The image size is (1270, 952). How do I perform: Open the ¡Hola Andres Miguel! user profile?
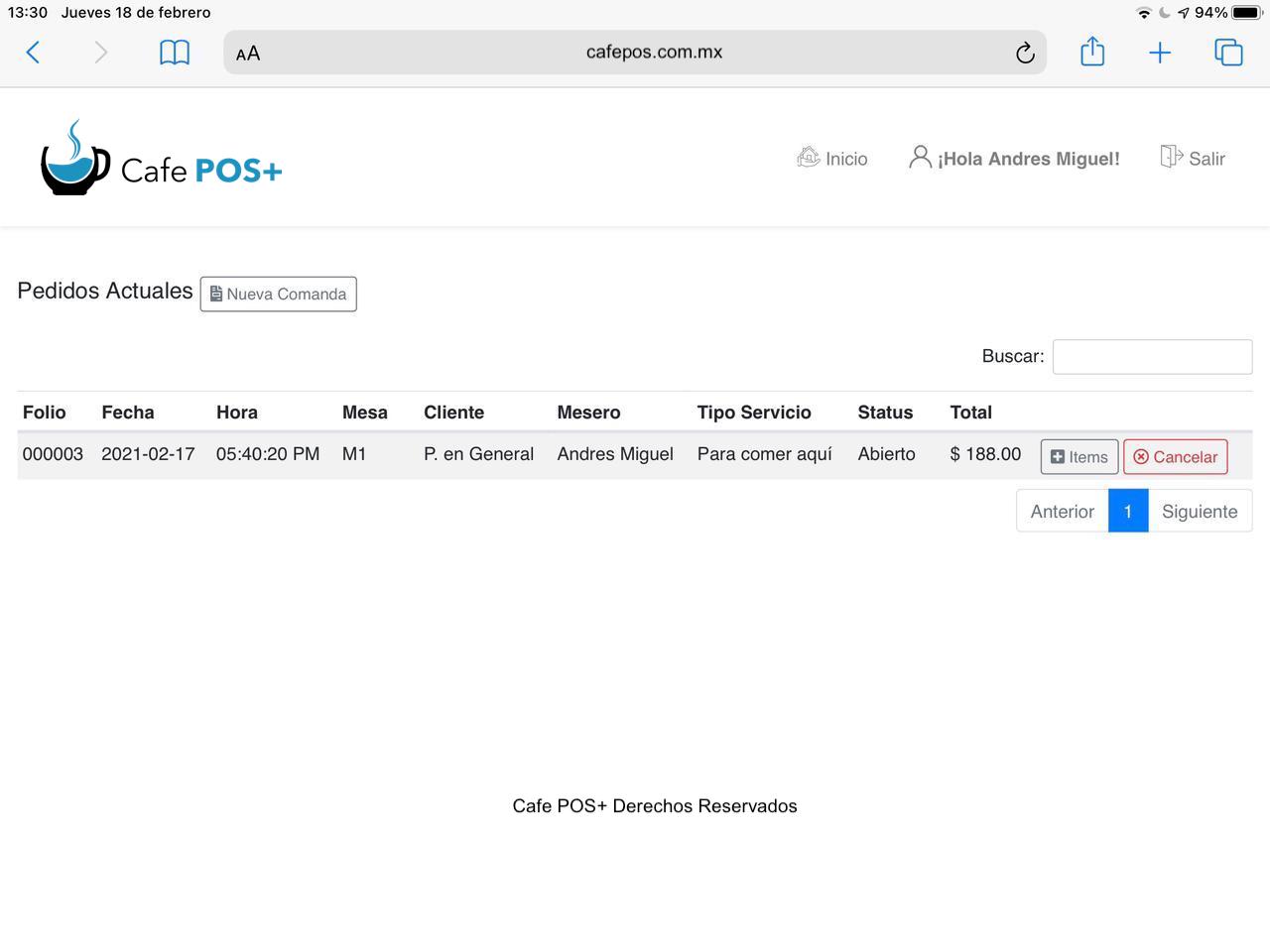[x=1014, y=159]
